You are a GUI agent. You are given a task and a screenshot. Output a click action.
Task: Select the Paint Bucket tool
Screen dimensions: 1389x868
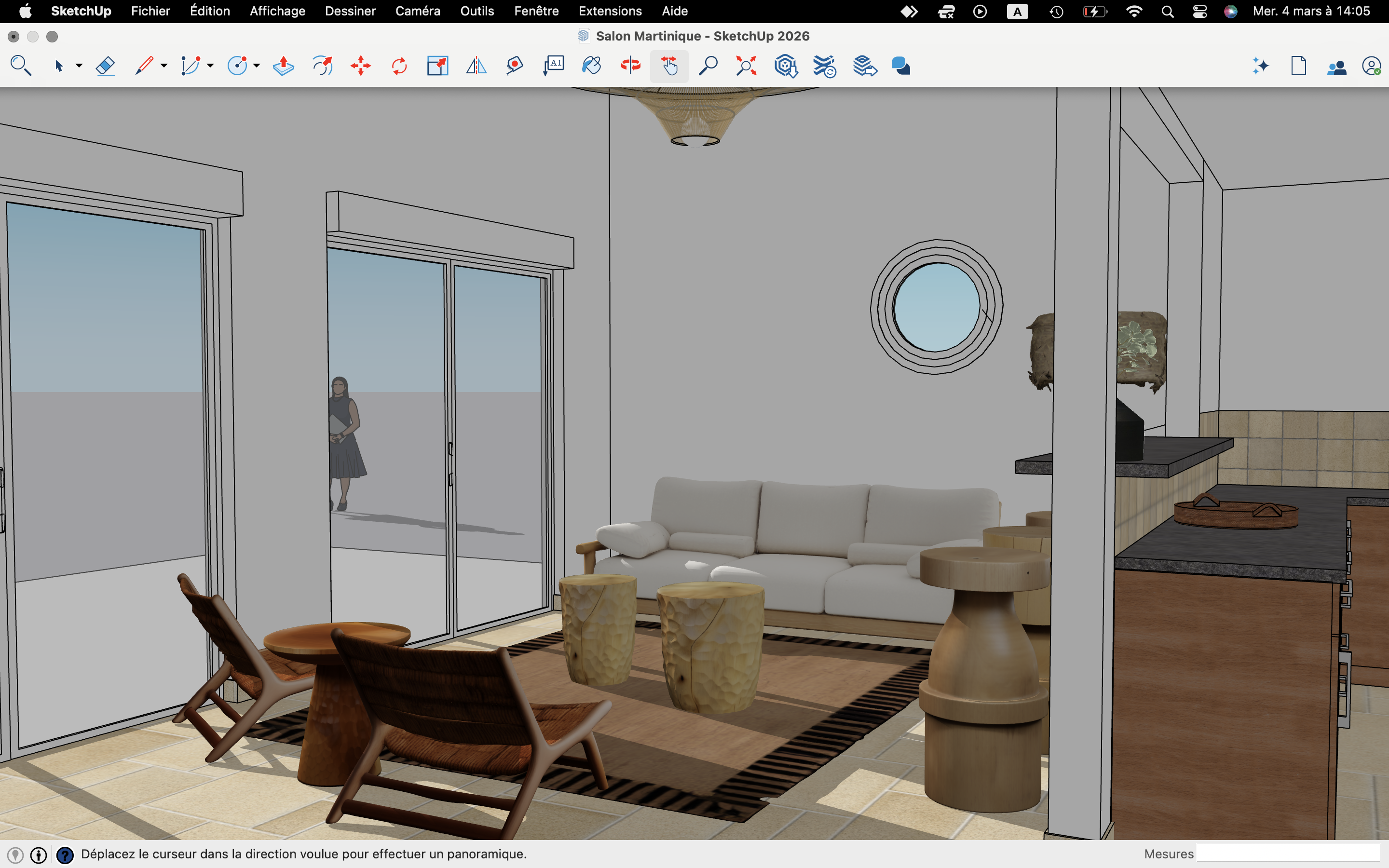coord(591,66)
